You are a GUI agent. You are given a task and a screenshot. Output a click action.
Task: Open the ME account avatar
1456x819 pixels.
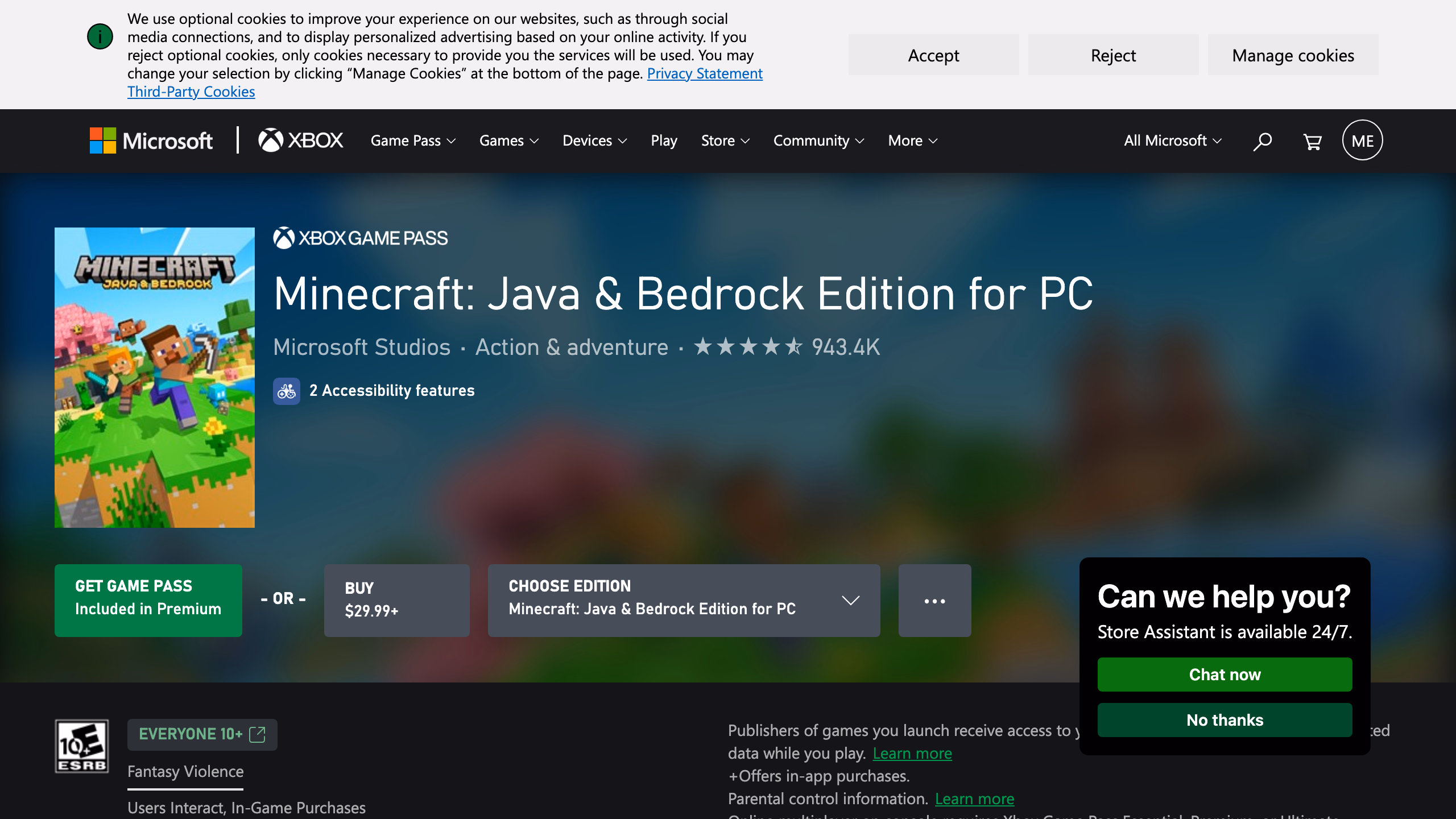(x=1362, y=140)
